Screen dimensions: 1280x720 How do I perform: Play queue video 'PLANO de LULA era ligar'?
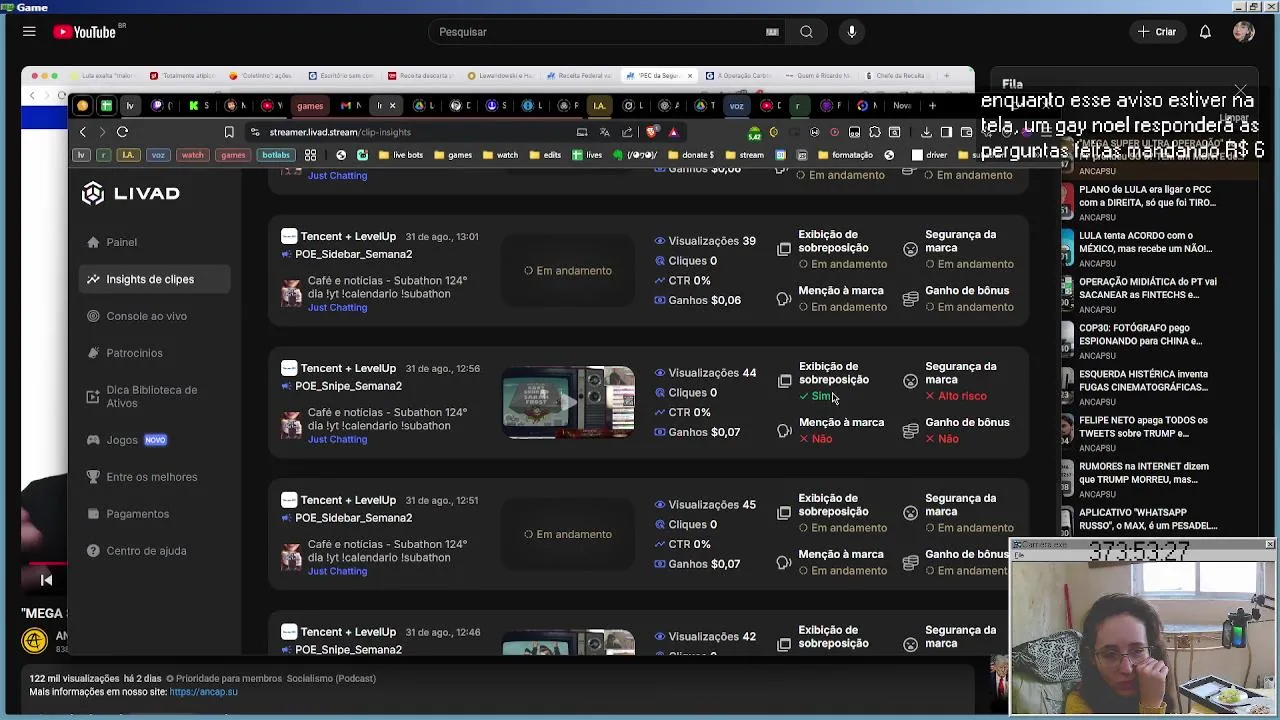[1147, 196]
